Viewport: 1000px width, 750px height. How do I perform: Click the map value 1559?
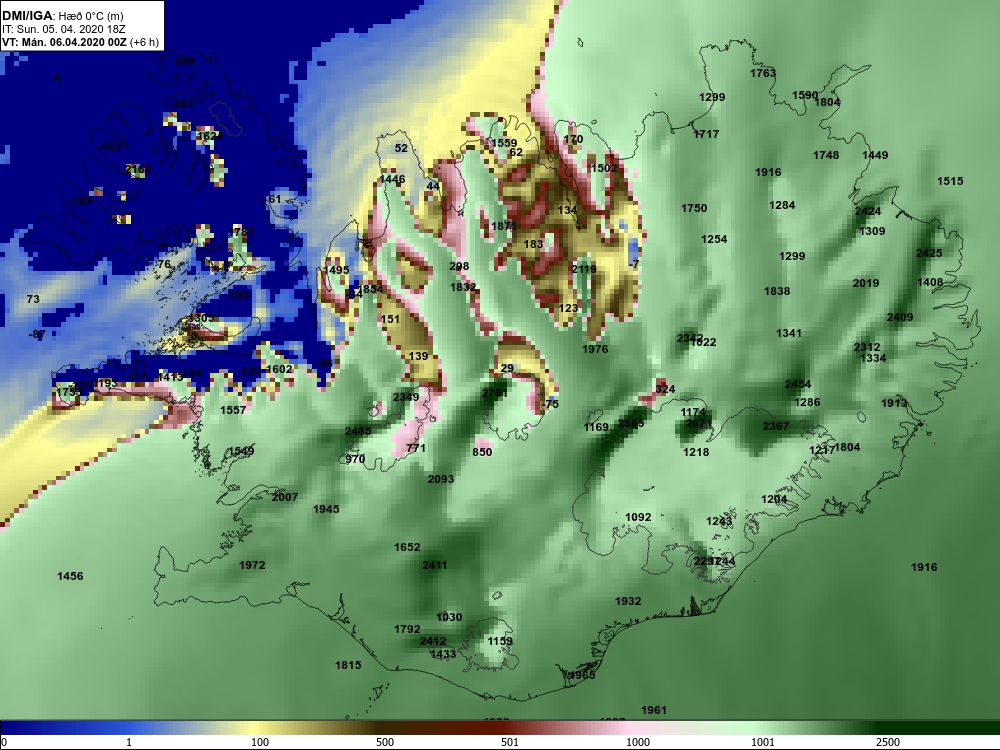[x=504, y=143]
